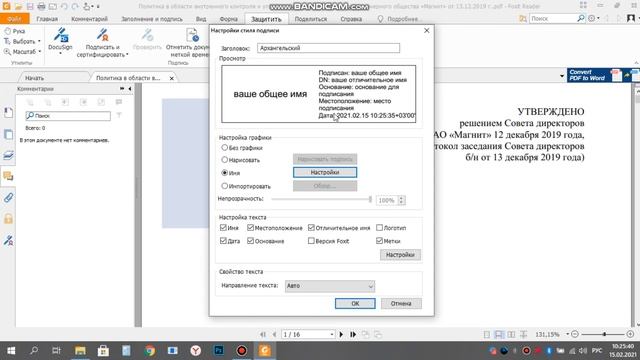The height and width of the screenshot is (360, 640).
Task: Select the Имя radio option
Action: point(224,173)
